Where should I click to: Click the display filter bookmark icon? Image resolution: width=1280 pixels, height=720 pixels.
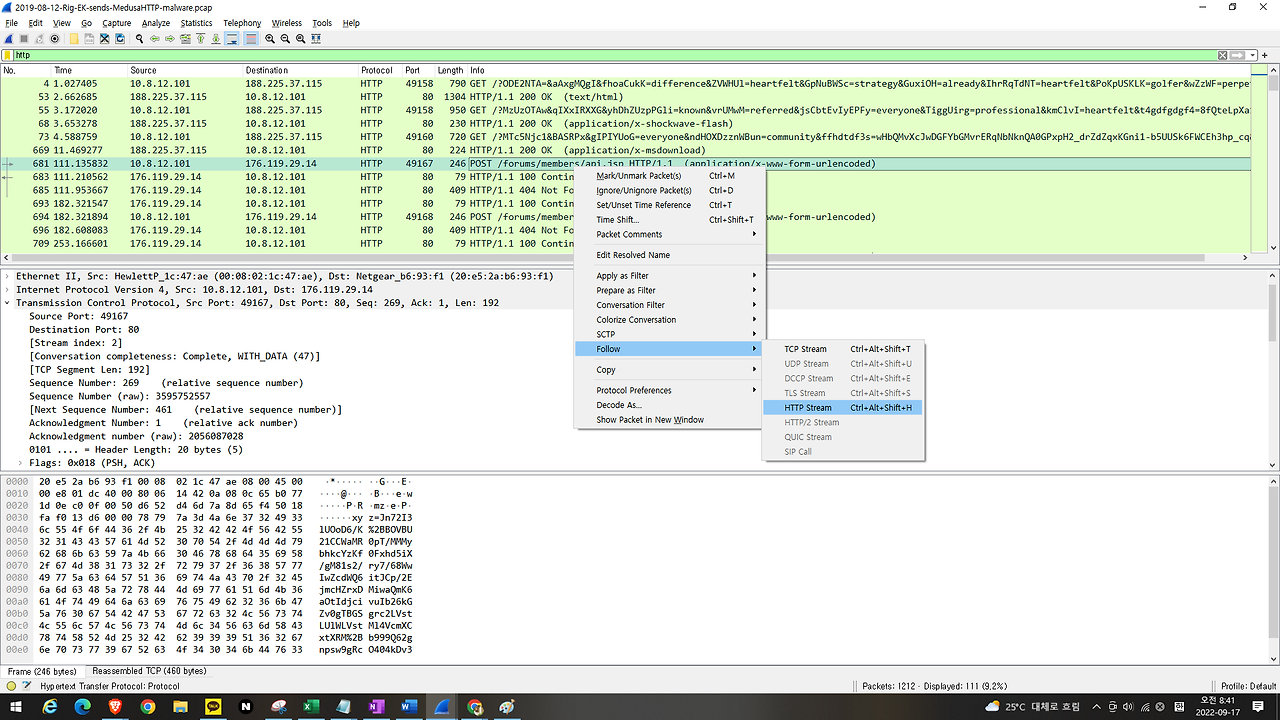(x=8, y=55)
